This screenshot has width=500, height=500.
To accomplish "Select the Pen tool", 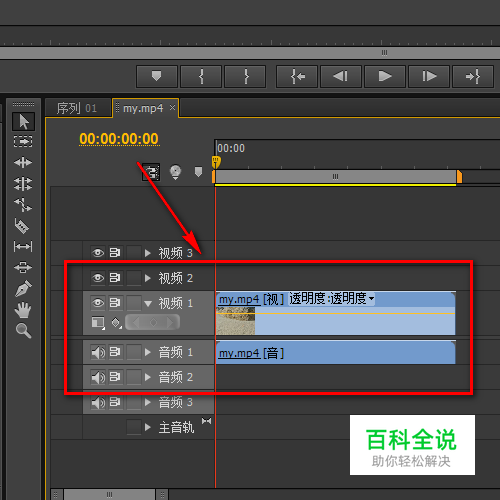I will tap(23, 288).
